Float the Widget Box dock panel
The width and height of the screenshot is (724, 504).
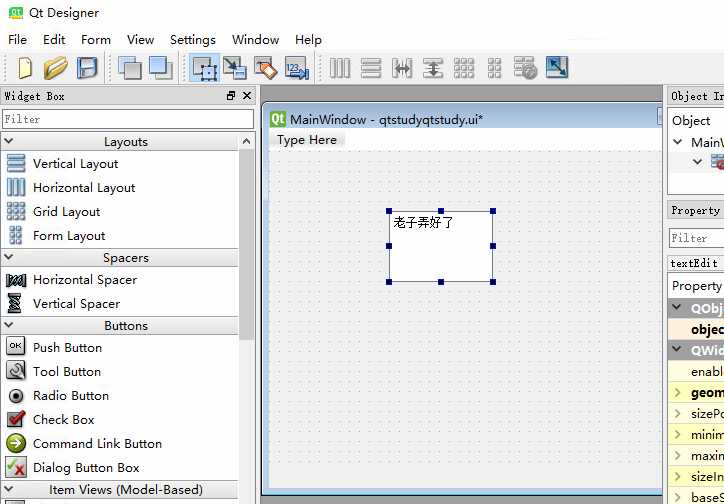pos(231,96)
